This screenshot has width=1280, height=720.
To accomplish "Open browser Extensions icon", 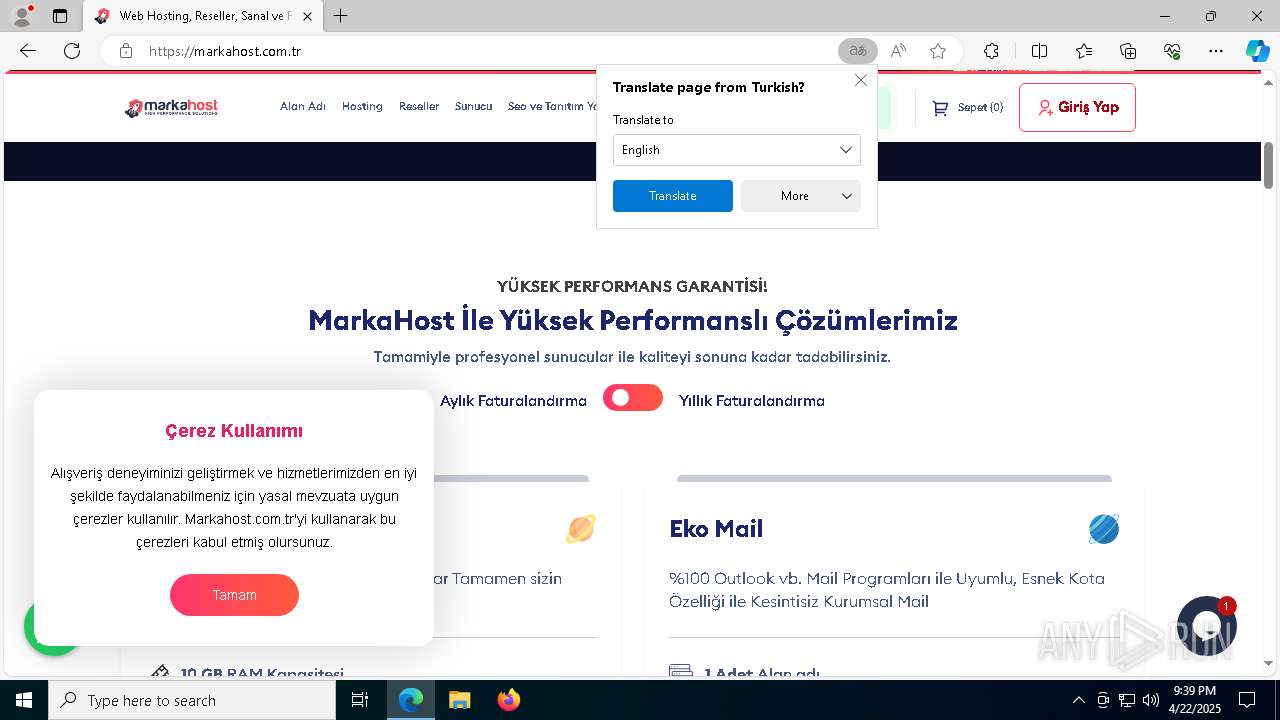I will click(991, 51).
